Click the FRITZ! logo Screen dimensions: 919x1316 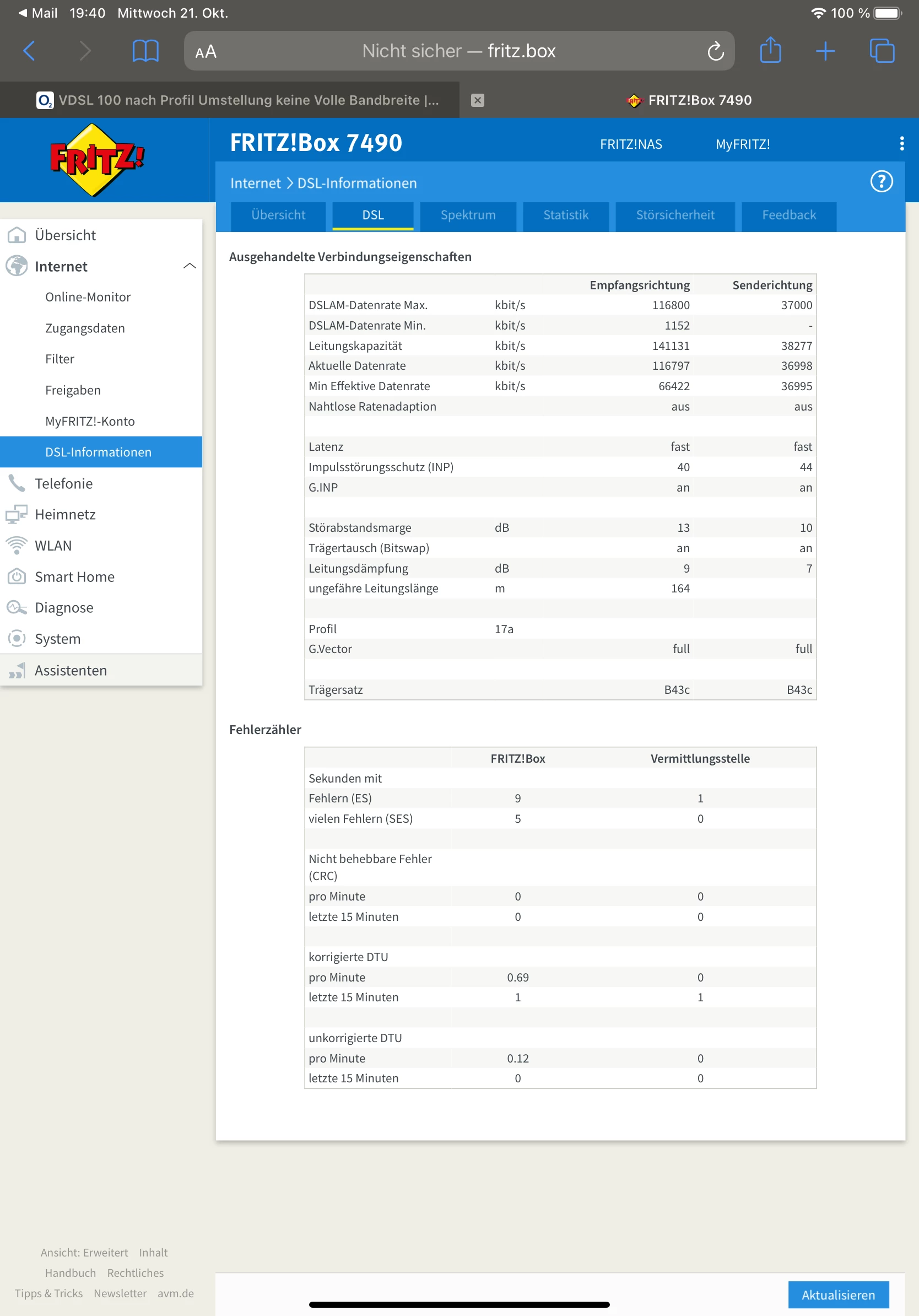(x=98, y=160)
